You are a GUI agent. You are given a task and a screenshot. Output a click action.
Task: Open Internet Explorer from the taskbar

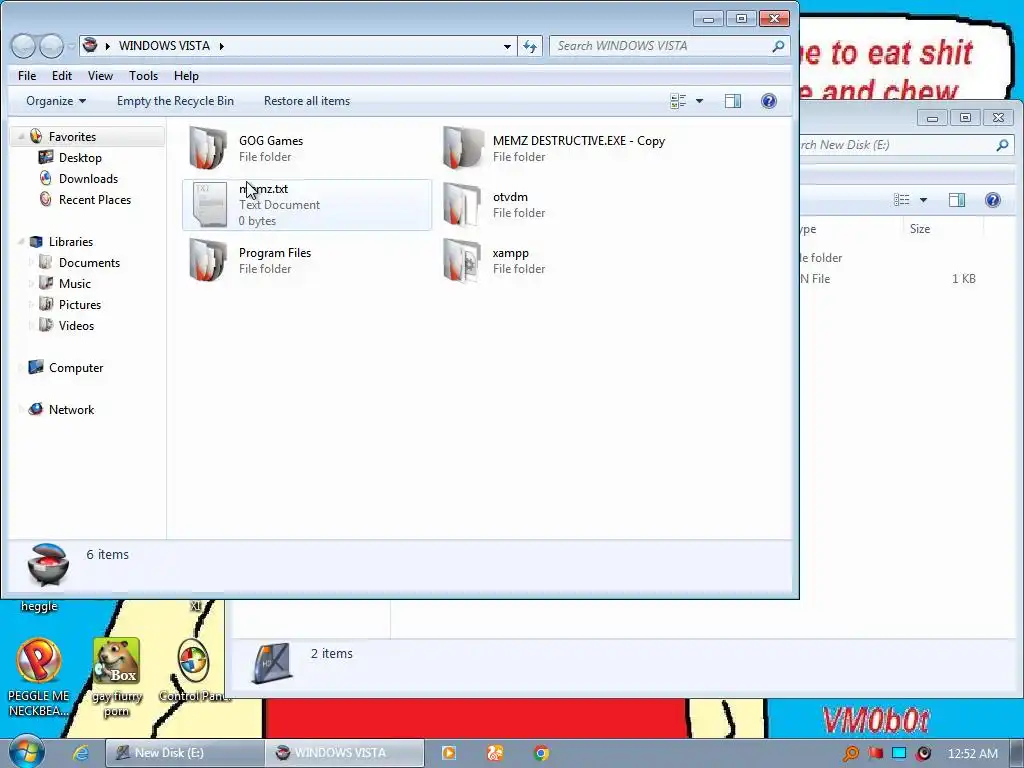click(x=80, y=753)
